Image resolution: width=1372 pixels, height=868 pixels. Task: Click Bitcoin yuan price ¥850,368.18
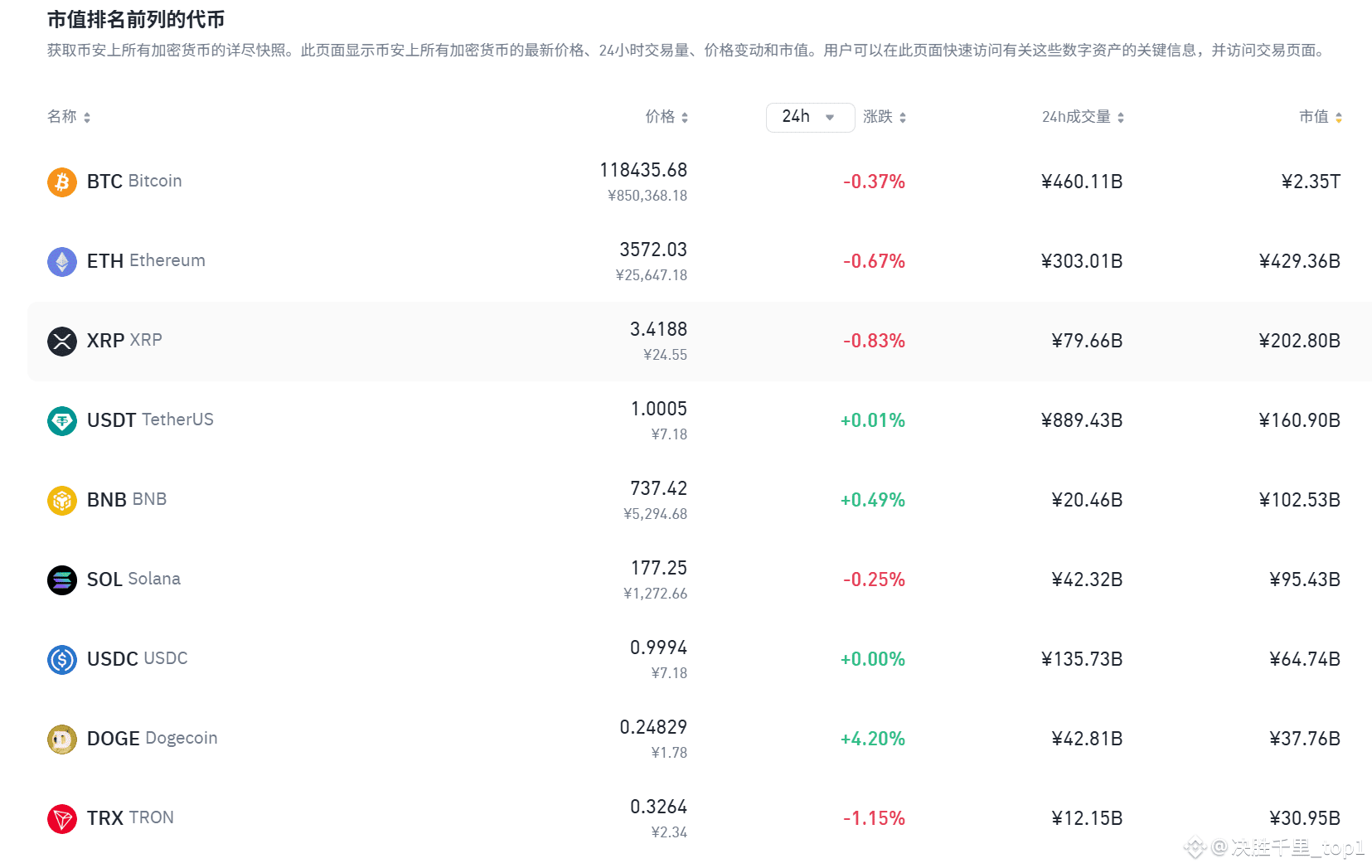pos(647,196)
